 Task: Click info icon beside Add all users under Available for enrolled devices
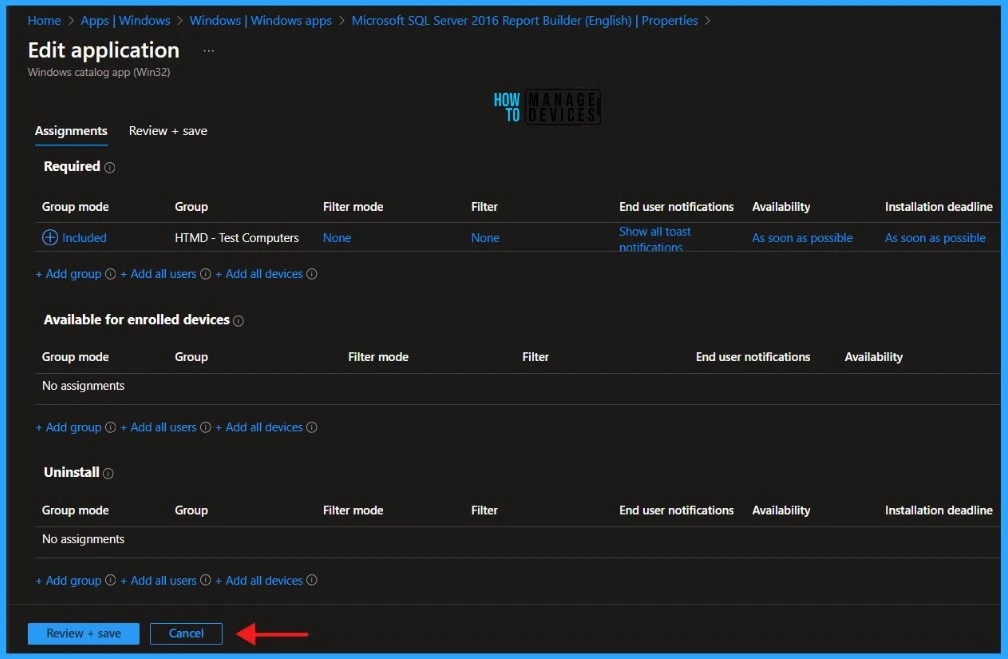[206, 427]
